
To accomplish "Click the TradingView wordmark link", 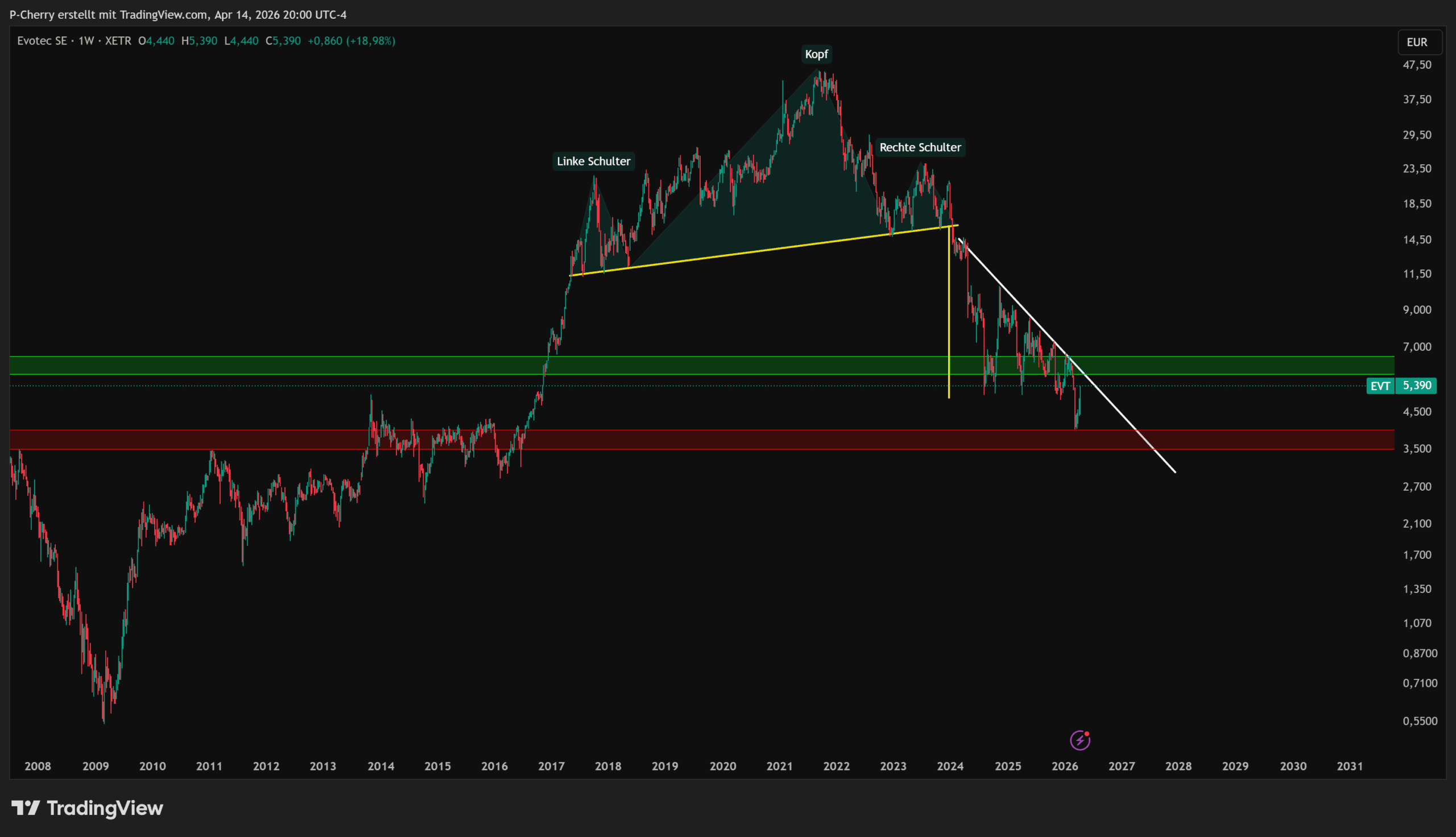I will click(x=105, y=808).
